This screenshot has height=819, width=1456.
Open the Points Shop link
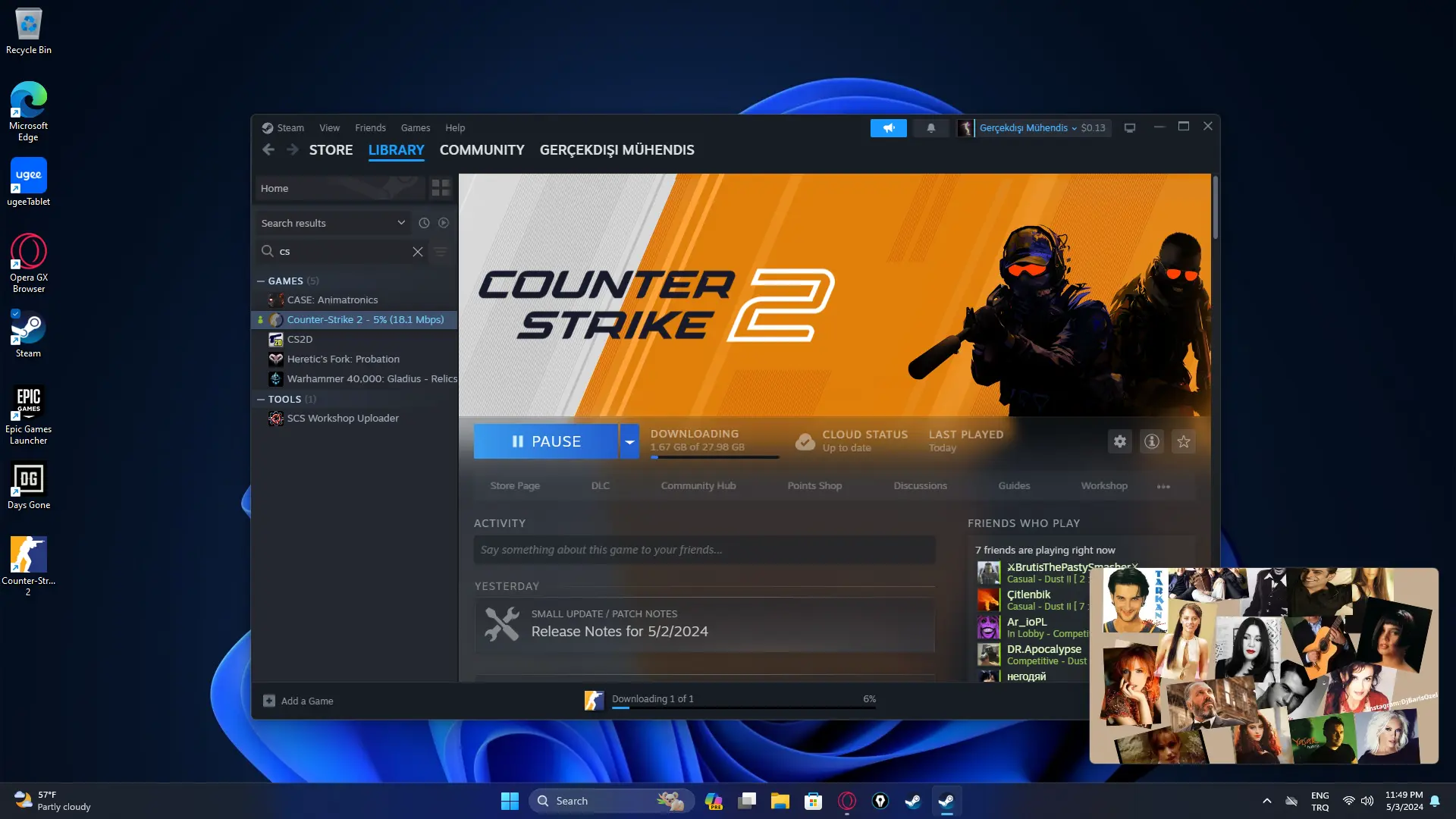(814, 486)
